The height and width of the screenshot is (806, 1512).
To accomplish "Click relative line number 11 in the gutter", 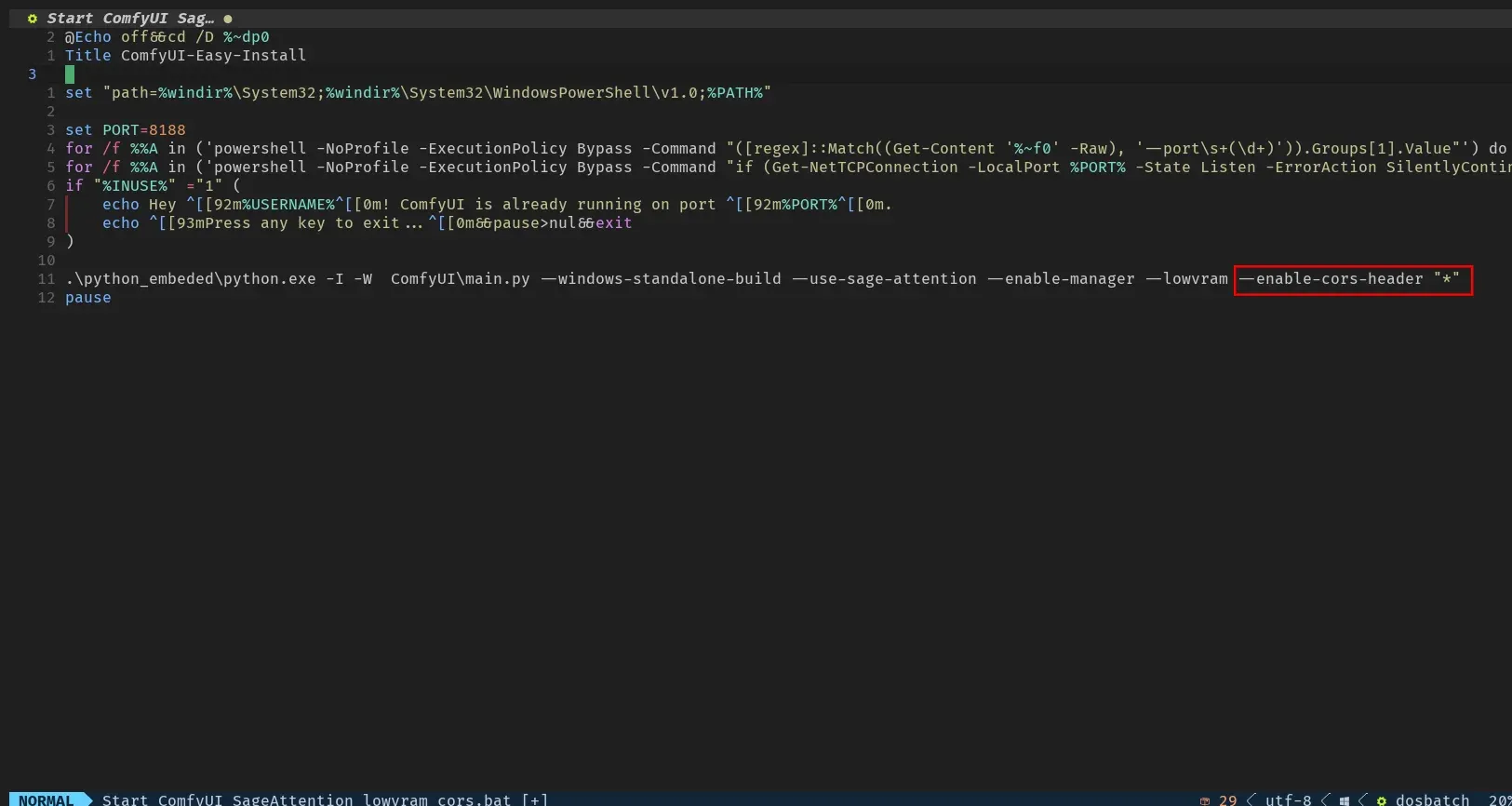I will click(x=47, y=279).
